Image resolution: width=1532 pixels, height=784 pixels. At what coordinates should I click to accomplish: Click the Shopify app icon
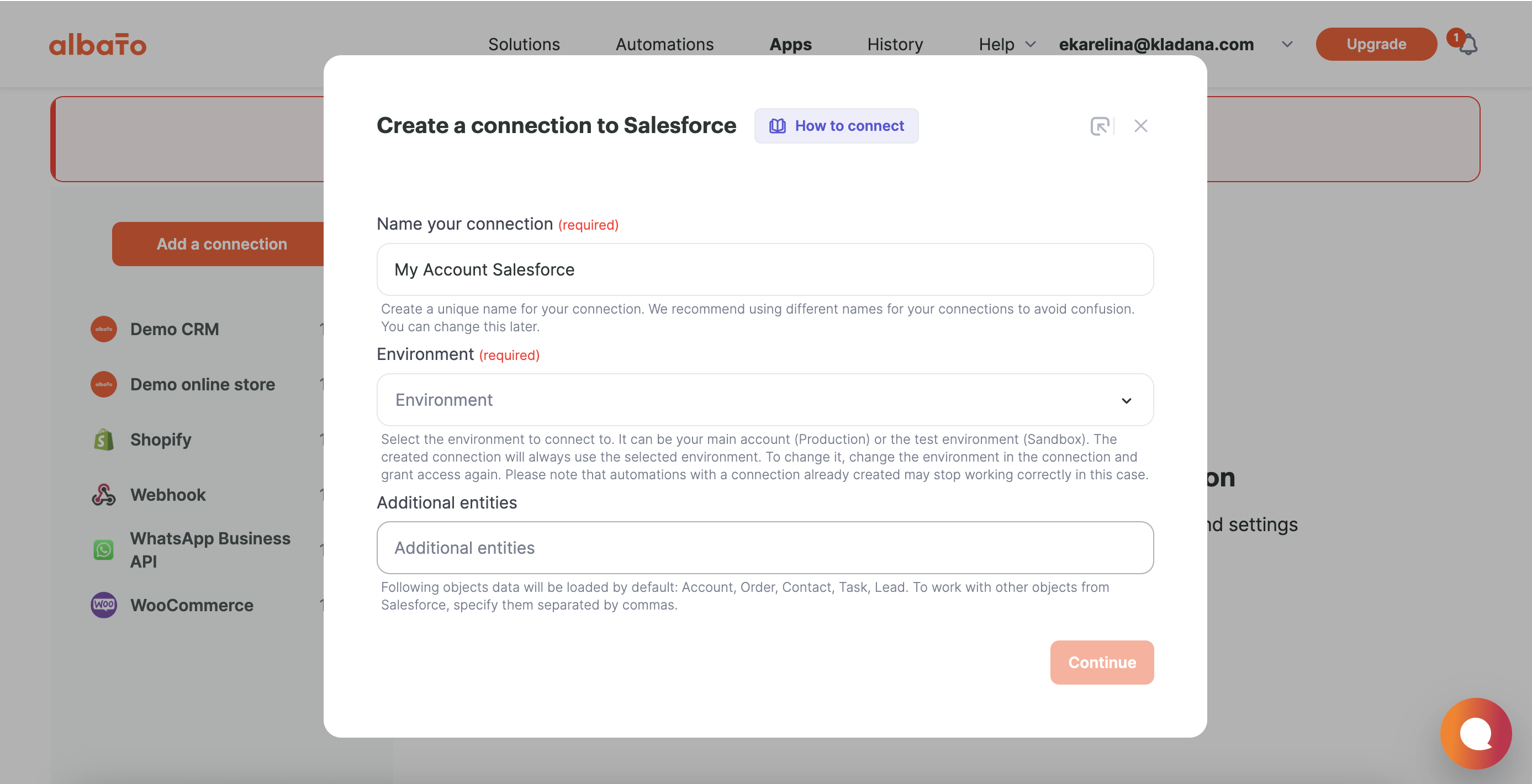pos(103,439)
